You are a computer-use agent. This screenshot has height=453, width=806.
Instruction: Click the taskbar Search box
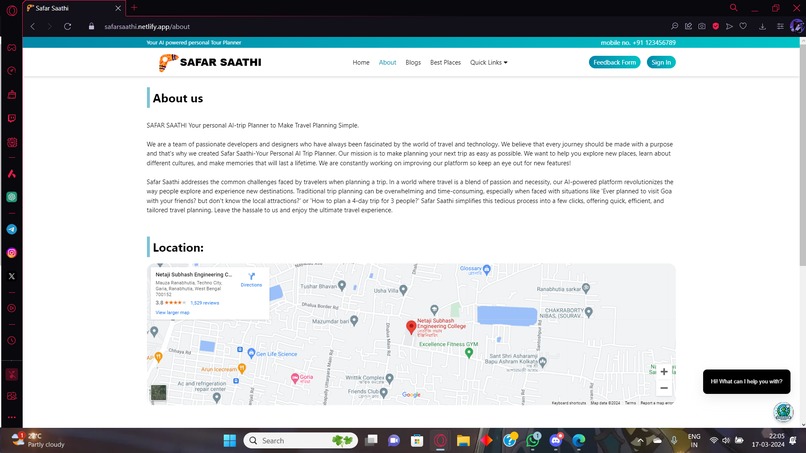(300, 441)
